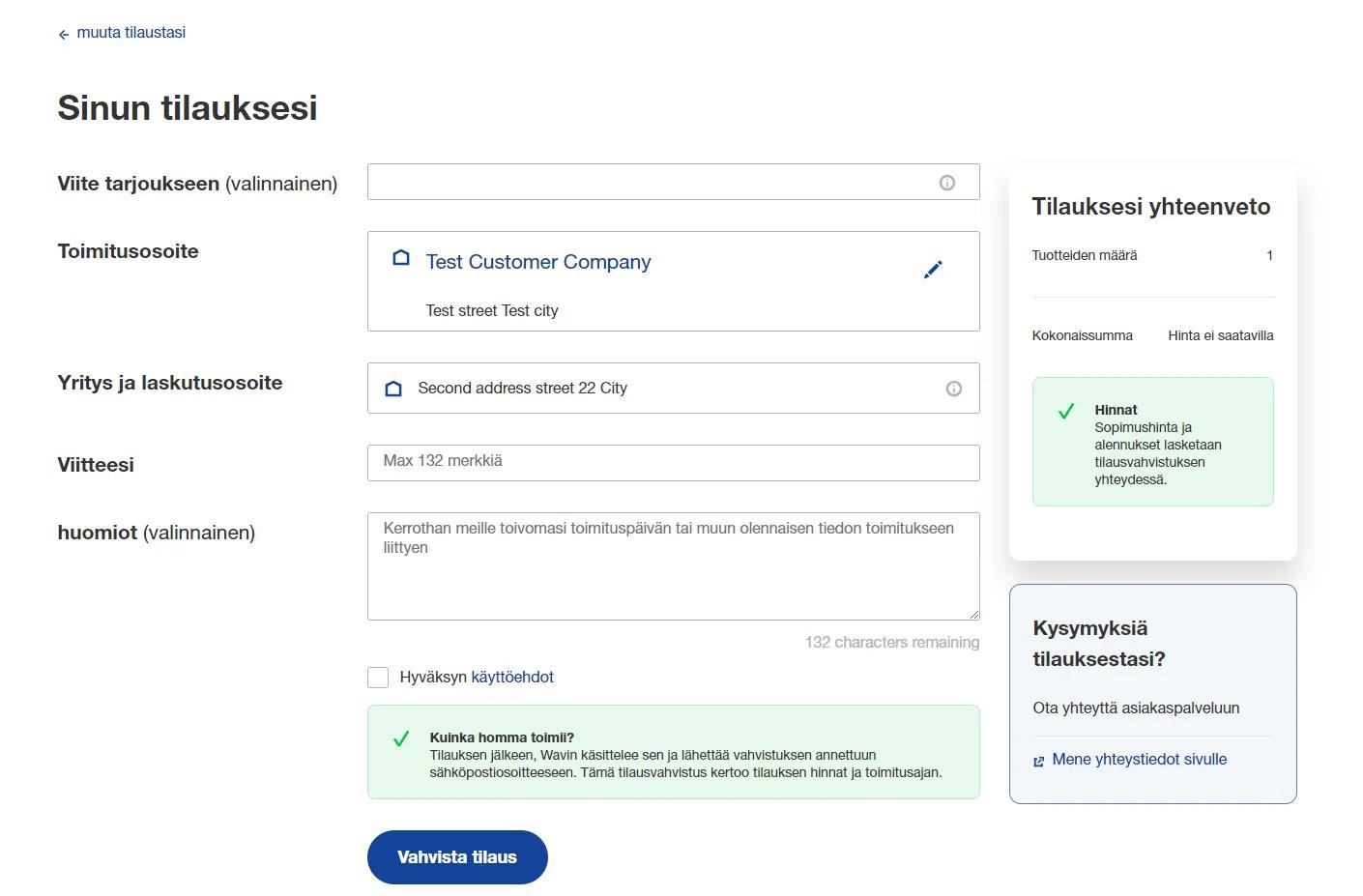Screen dimensions: 1363x896
Task: Click info icon in Yritys ja laskutusosoite field
Action: click(954, 389)
